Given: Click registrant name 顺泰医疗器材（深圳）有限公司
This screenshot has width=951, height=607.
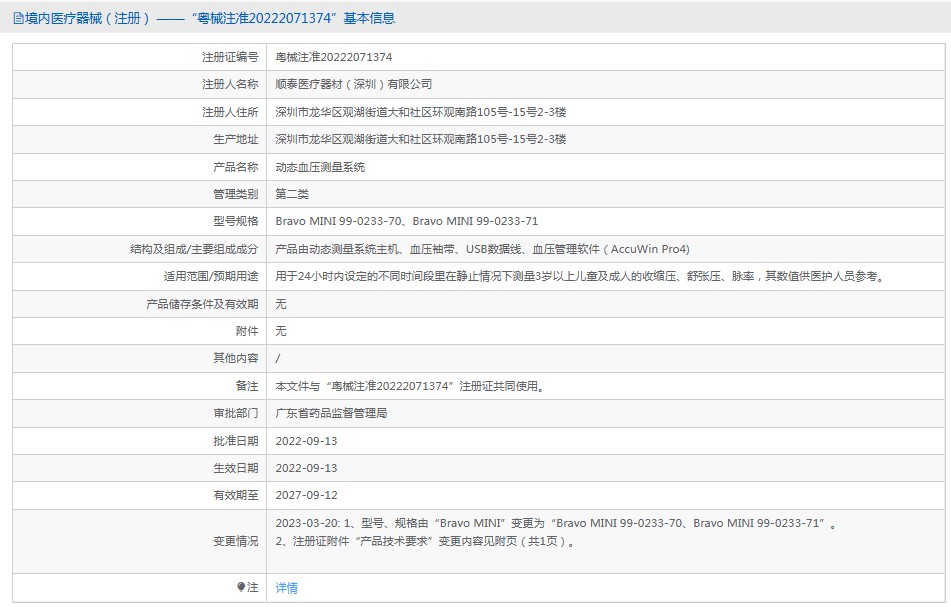Looking at the screenshot, I should point(354,84).
